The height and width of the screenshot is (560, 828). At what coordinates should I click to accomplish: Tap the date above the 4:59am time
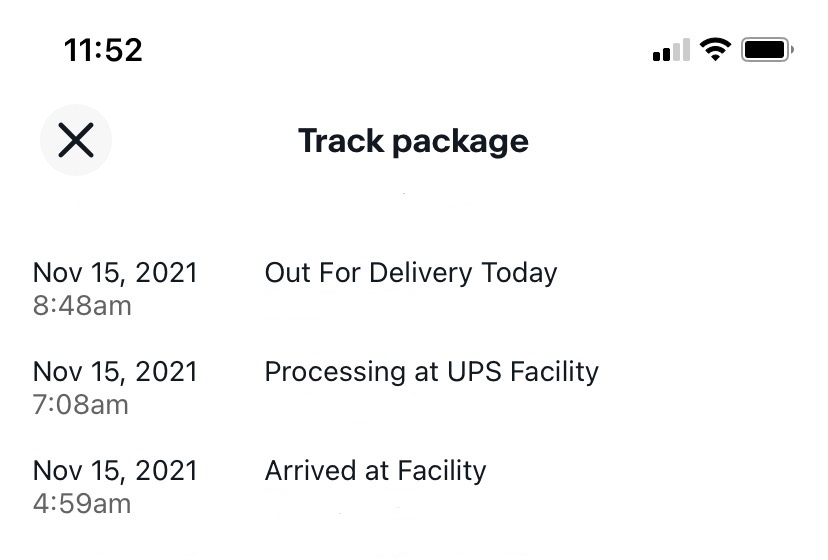[x=115, y=471]
